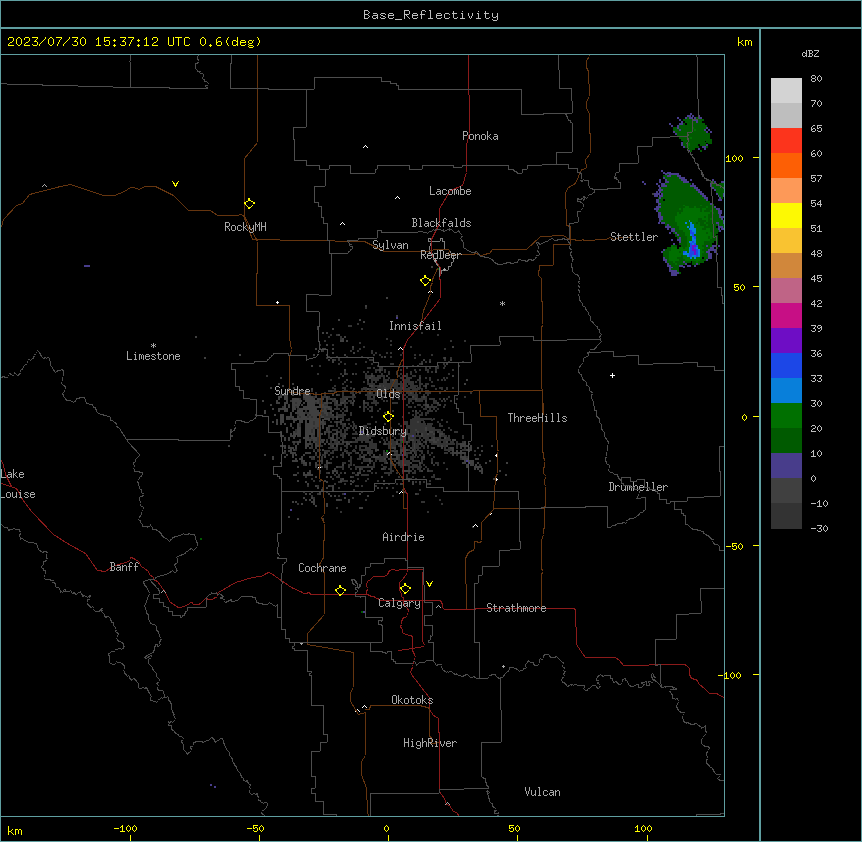Click the Calgary city label
The image size is (862, 842).
coord(400,603)
